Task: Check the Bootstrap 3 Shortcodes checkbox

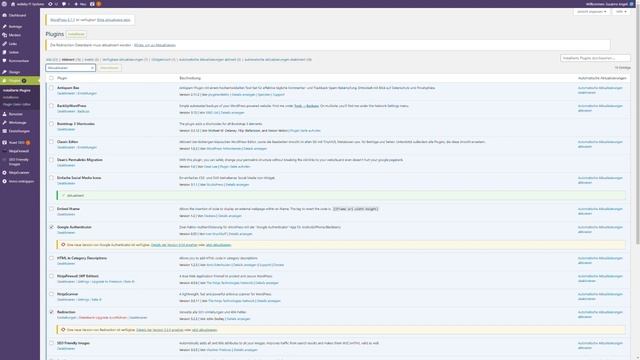Action: (51, 124)
